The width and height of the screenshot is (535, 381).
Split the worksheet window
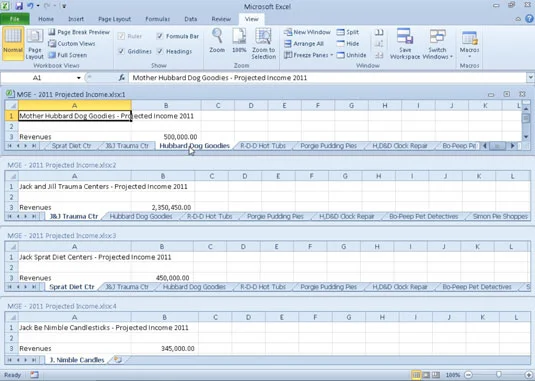pyautogui.click(x=348, y=32)
